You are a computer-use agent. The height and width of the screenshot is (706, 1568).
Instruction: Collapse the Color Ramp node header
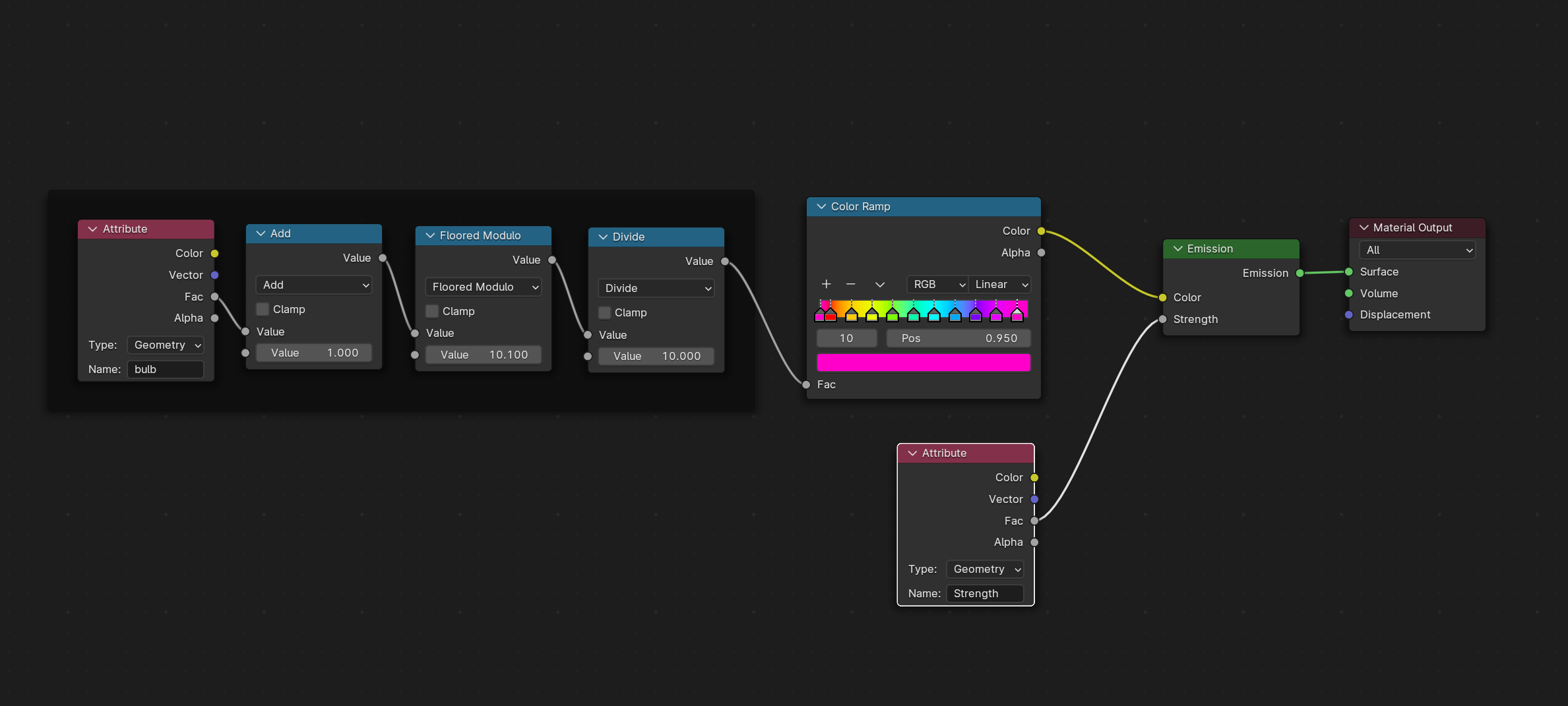821,206
